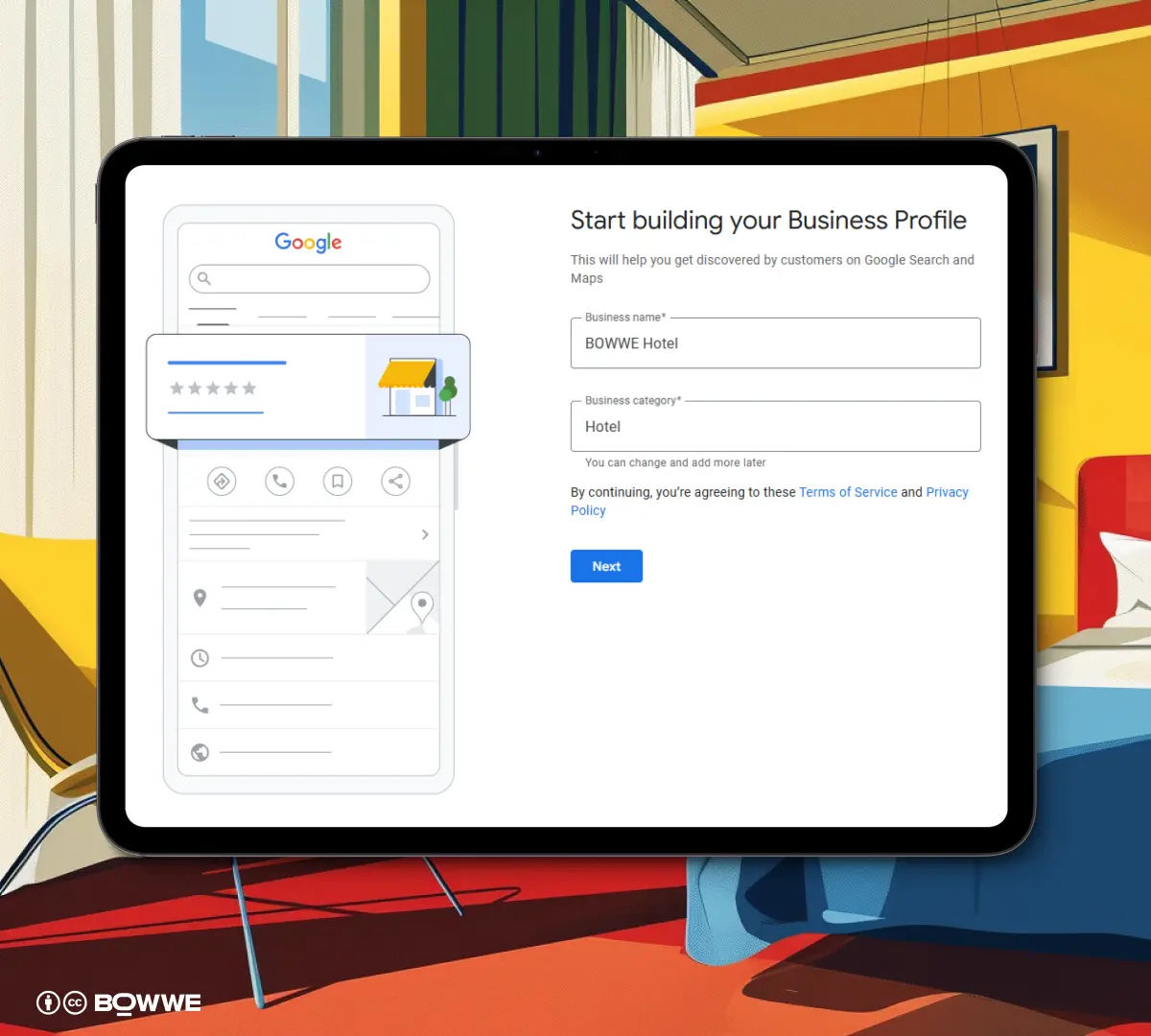
Task: Click the phone handset icon in mockup list
Action: pos(200,705)
